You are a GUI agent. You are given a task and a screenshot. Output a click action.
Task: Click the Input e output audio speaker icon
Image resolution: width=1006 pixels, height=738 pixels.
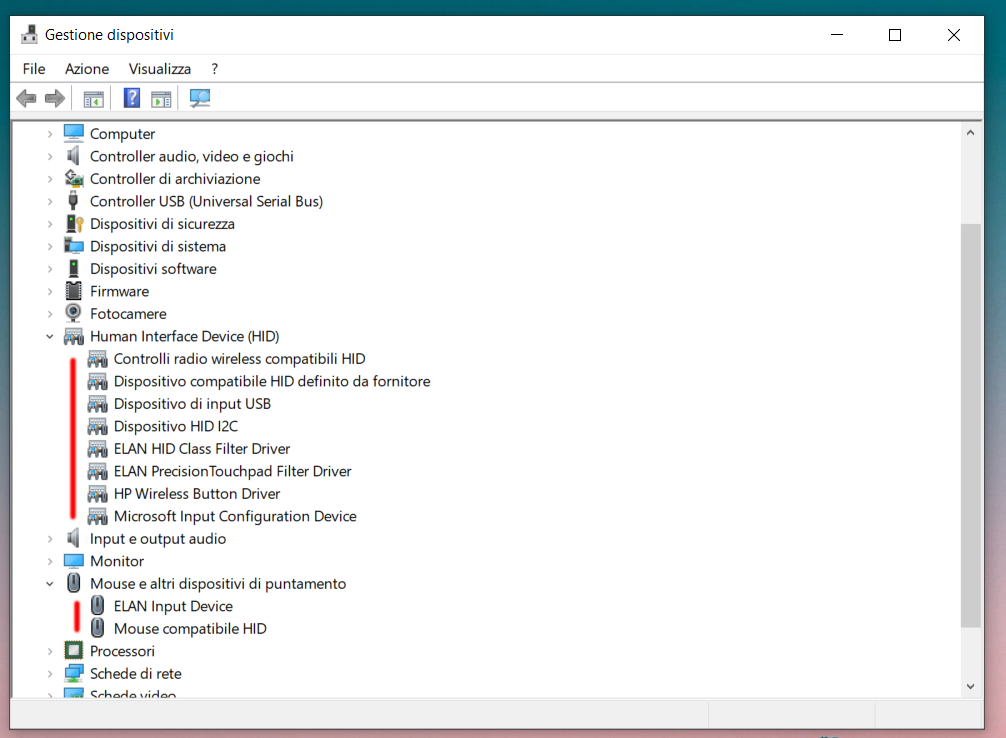[x=74, y=538]
